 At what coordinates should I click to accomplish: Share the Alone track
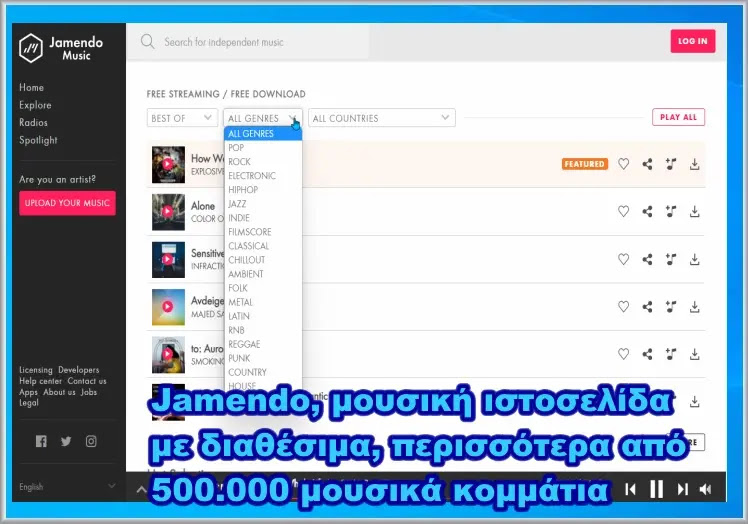point(647,211)
